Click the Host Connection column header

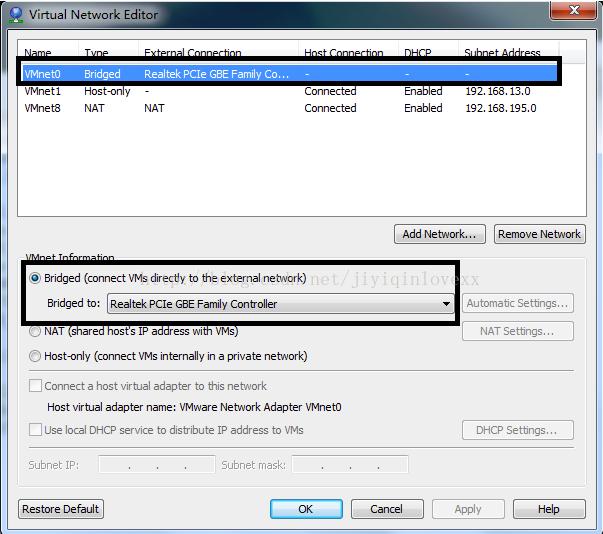click(x=348, y=52)
